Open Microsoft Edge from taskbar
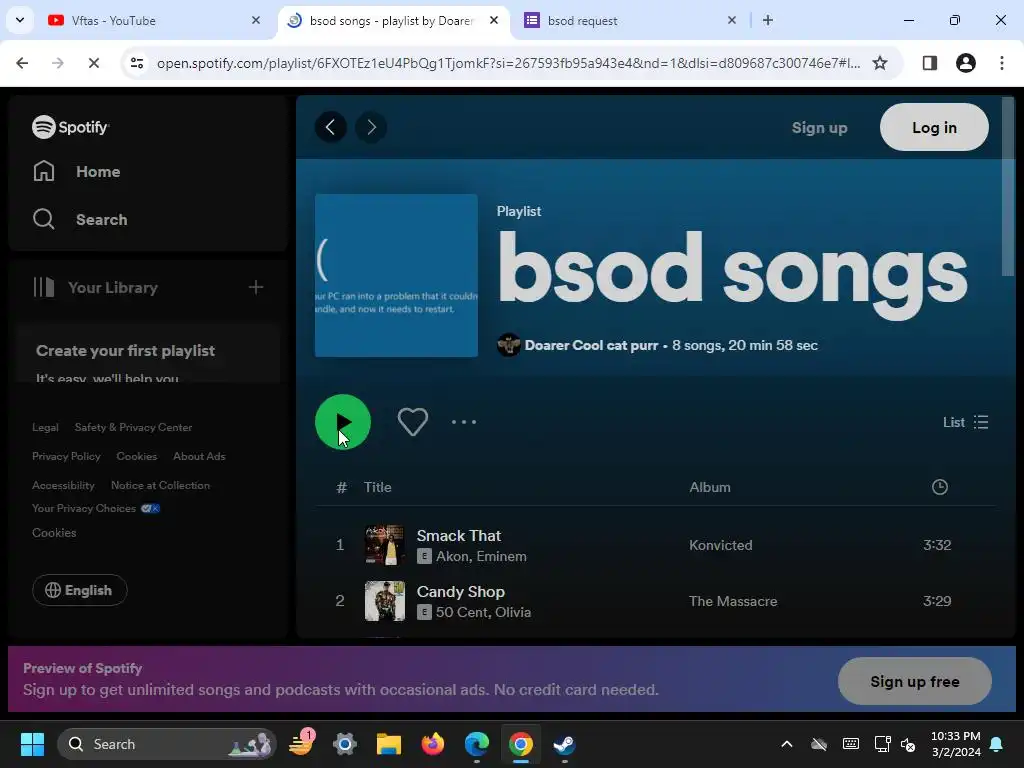 pyautogui.click(x=477, y=744)
